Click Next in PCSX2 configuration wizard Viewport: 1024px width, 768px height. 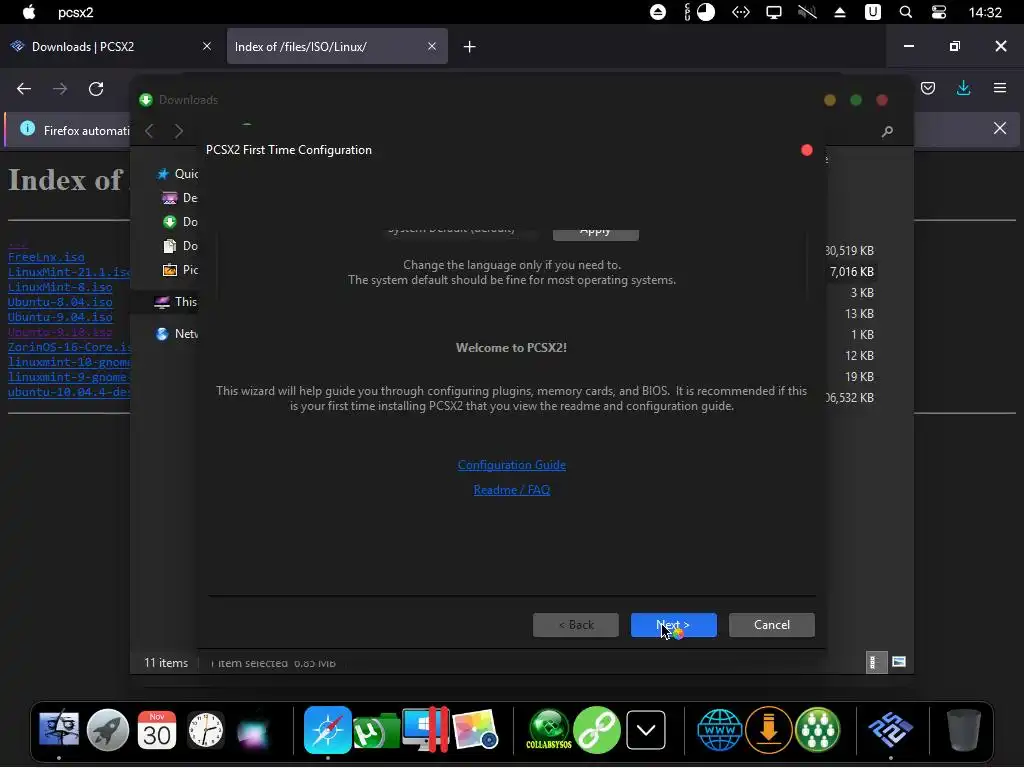coord(673,625)
